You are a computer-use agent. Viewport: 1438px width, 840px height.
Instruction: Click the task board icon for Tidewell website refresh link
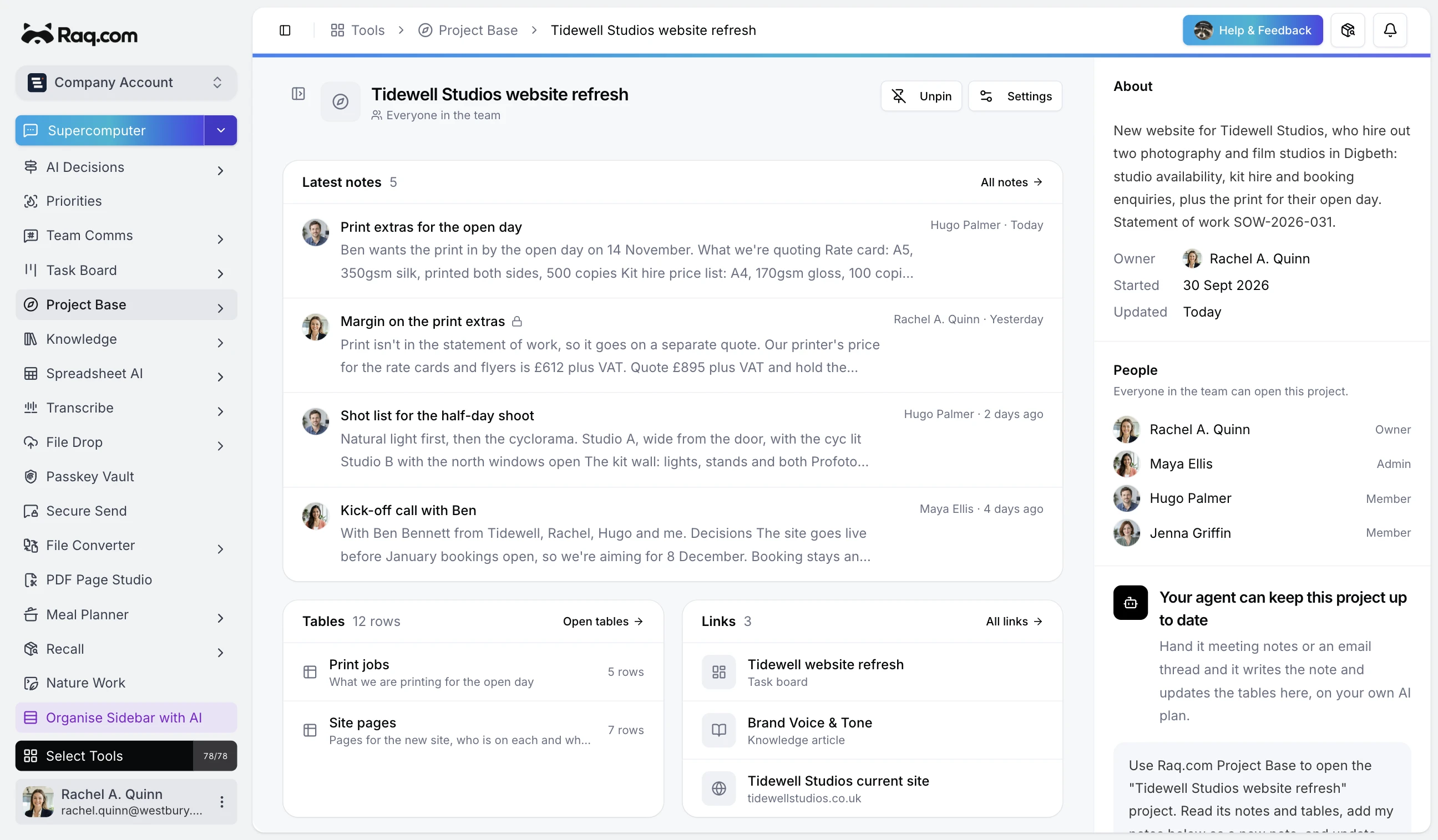(x=718, y=672)
